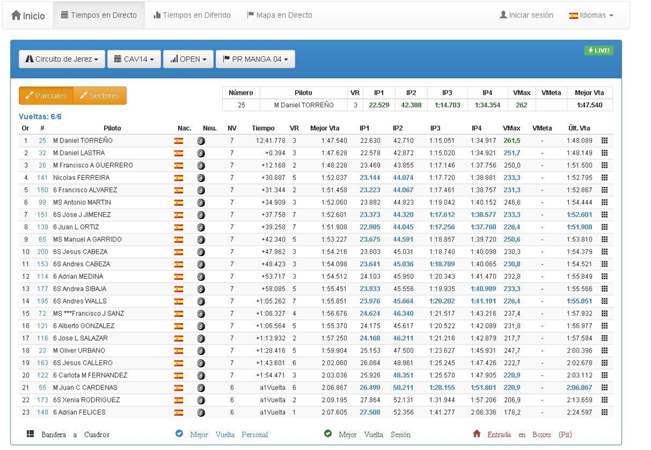Go to the Inicio home page
The width and height of the screenshot is (651, 450).
(28, 15)
